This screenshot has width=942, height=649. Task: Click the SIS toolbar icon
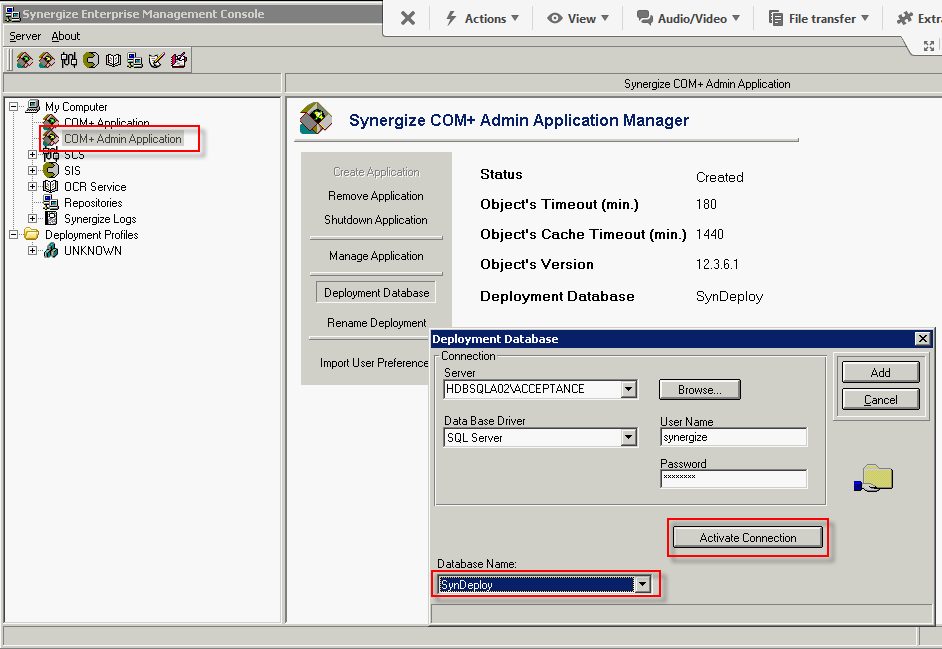91,60
